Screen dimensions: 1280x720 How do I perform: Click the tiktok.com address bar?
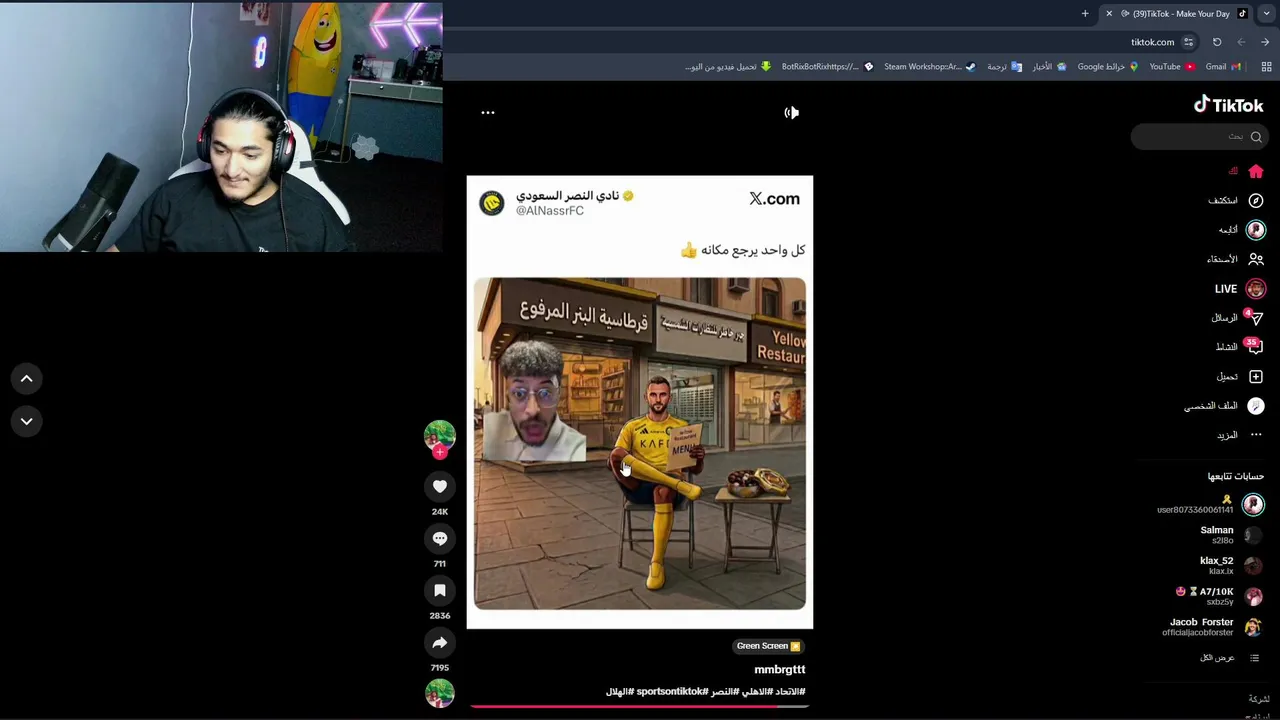coord(1153,42)
